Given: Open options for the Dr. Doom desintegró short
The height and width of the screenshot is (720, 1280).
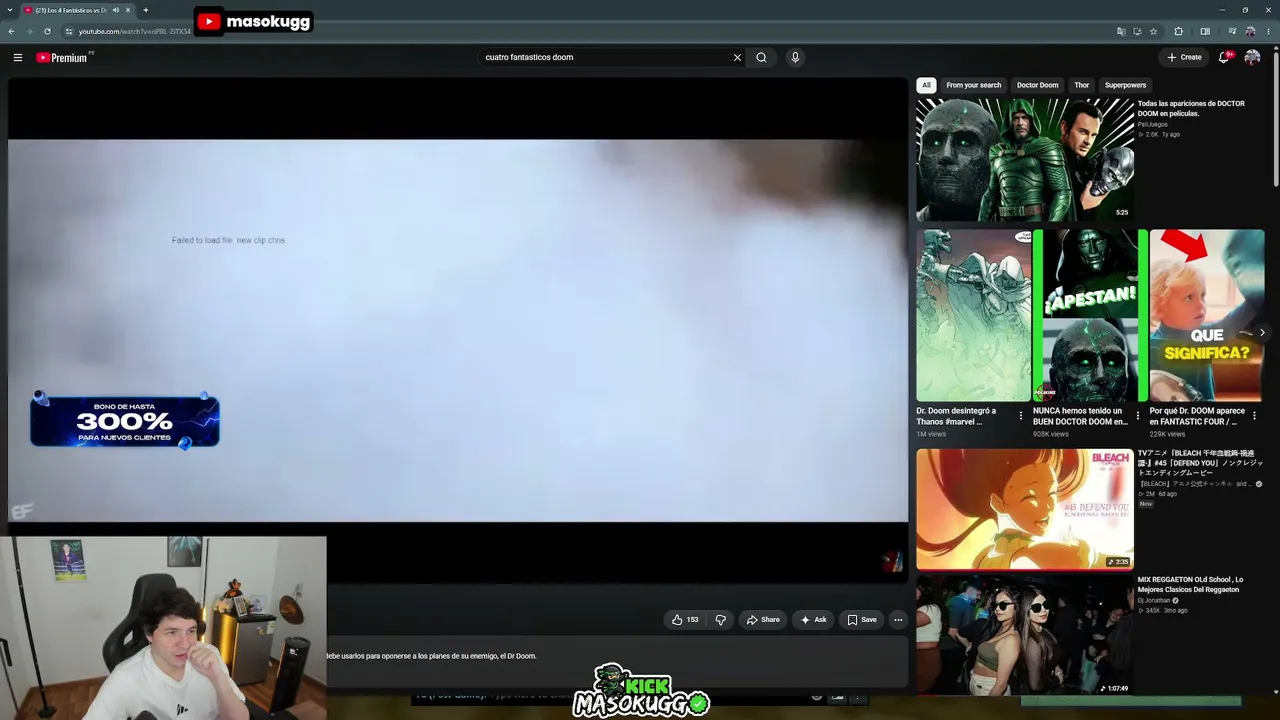Looking at the screenshot, I should (1021, 416).
